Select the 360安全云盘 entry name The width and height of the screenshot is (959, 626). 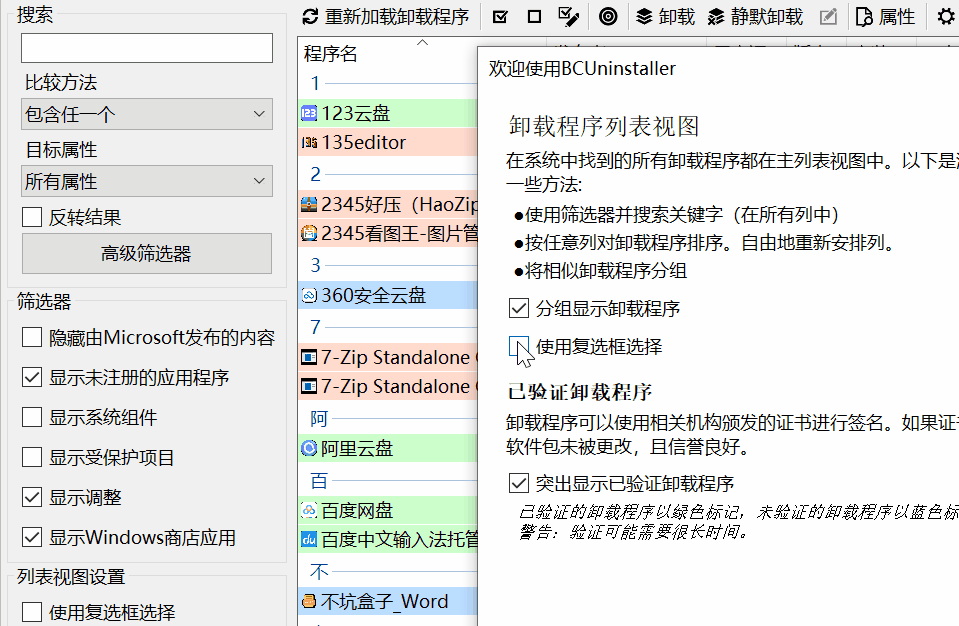[x=374, y=296]
